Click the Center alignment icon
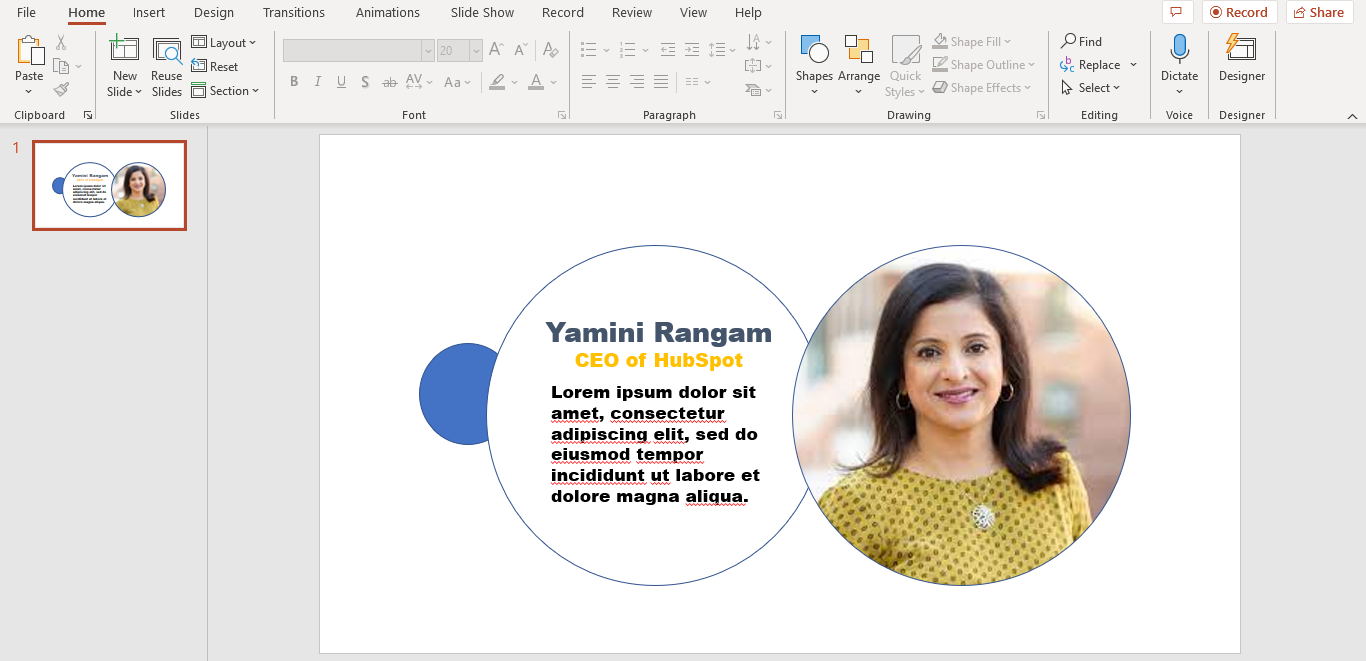1366x661 pixels. pyautogui.click(x=612, y=82)
